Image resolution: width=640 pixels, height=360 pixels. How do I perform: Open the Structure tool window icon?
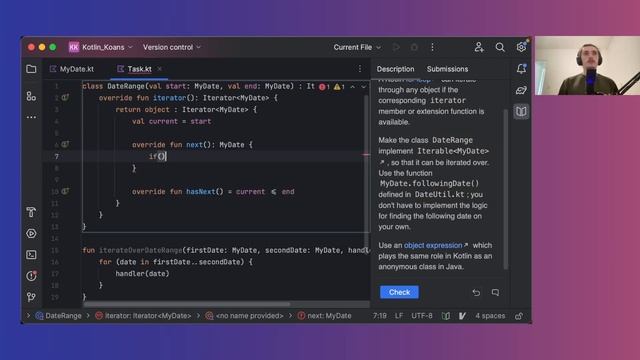point(31,96)
